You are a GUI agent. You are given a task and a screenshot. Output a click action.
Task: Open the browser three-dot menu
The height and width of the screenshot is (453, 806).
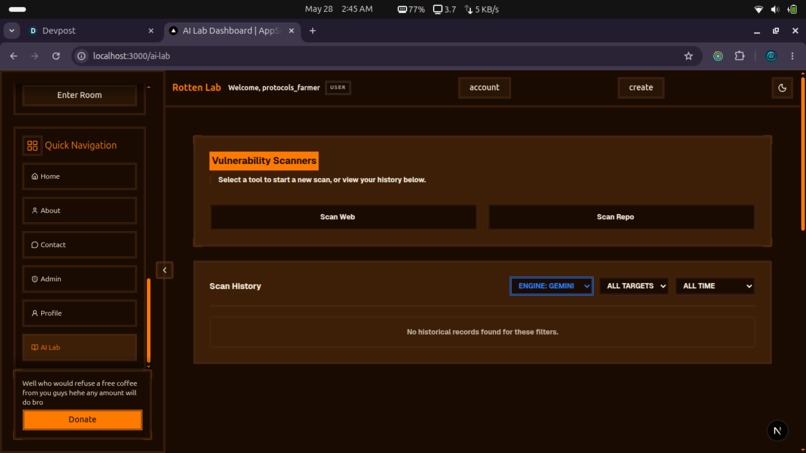[792, 56]
